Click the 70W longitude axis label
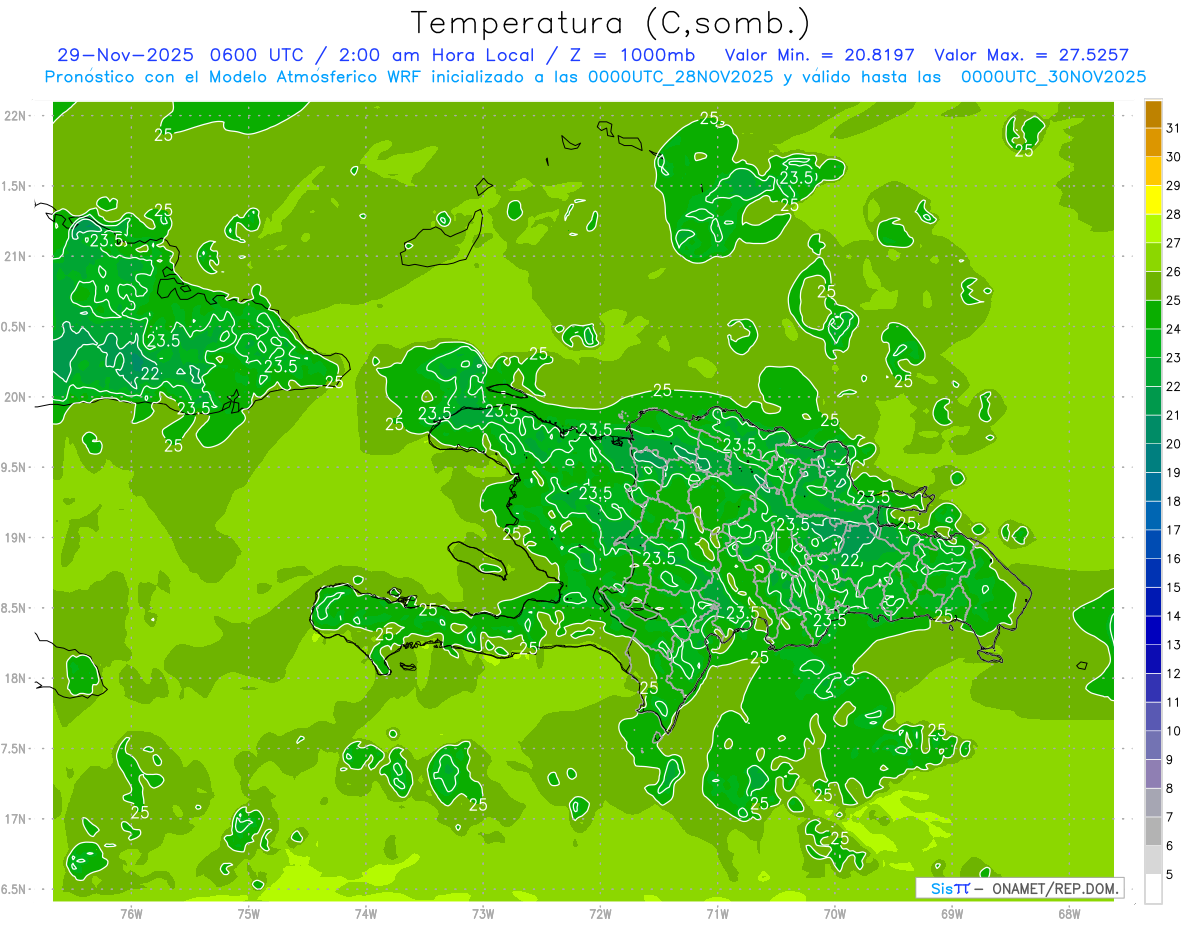The width and height of the screenshot is (1200, 927). (835, 914)
